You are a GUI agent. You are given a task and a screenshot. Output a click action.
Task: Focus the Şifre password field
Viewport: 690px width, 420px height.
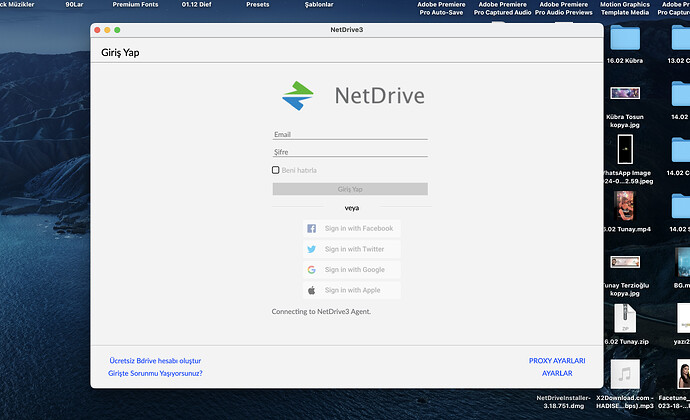coord(350,152)
